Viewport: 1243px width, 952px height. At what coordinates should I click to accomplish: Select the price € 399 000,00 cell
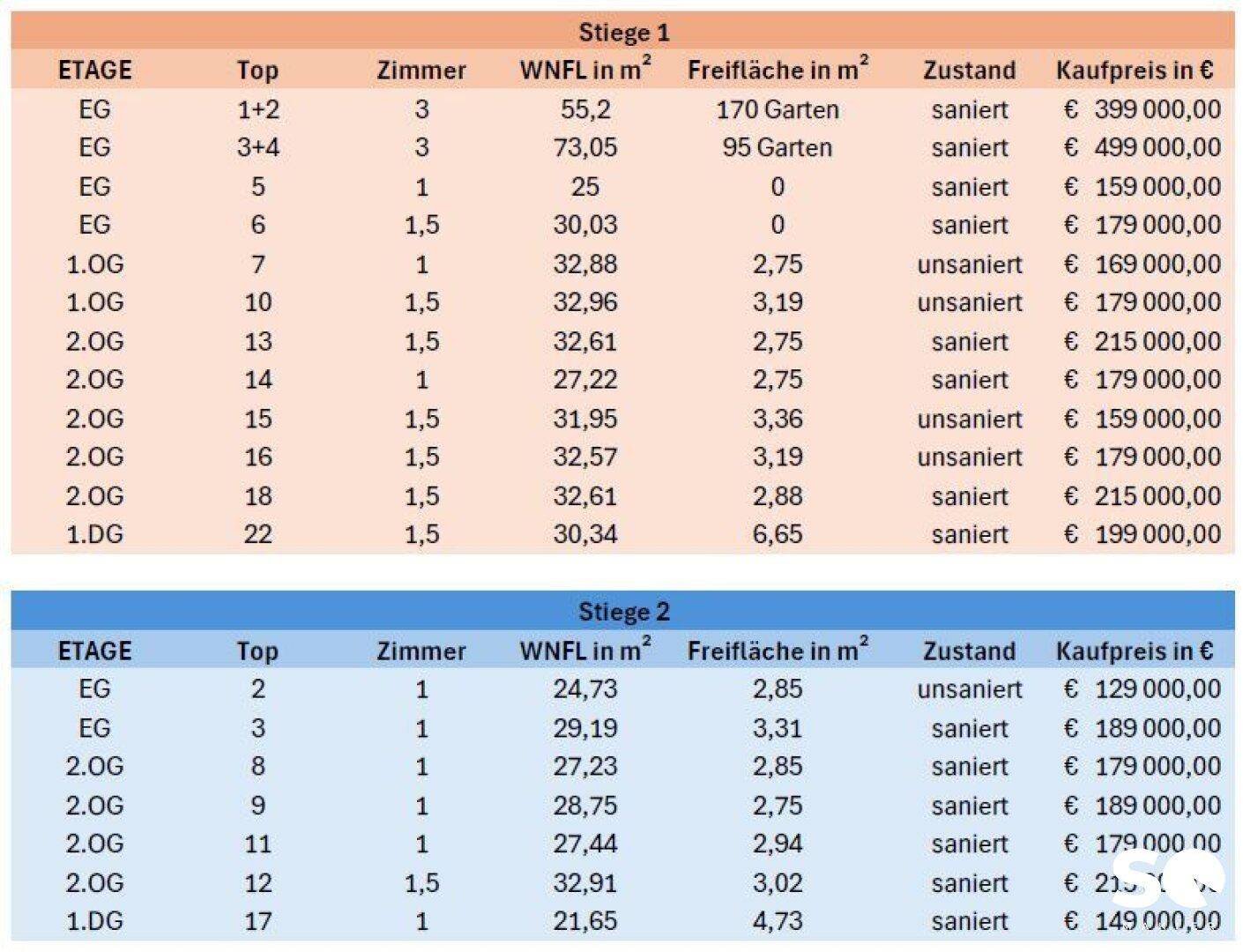point(1143,109)
